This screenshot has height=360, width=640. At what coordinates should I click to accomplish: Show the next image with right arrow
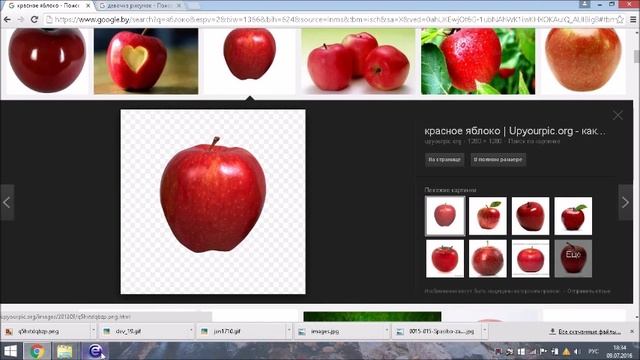tap(625, 202)
